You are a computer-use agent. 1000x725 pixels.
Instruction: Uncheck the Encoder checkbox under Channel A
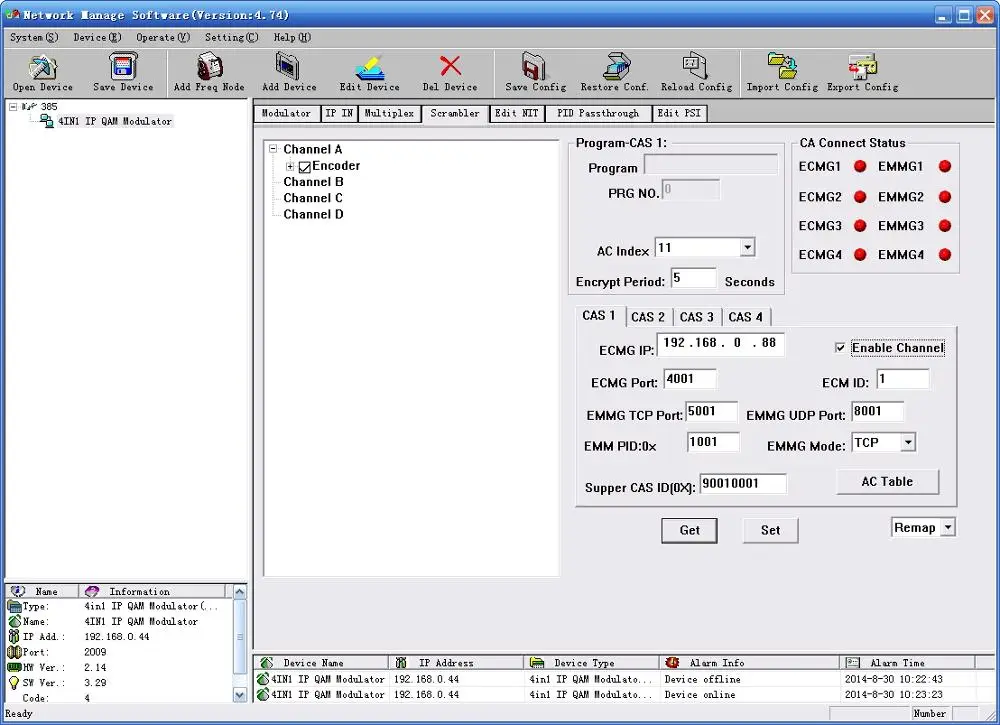click(305, 167)
